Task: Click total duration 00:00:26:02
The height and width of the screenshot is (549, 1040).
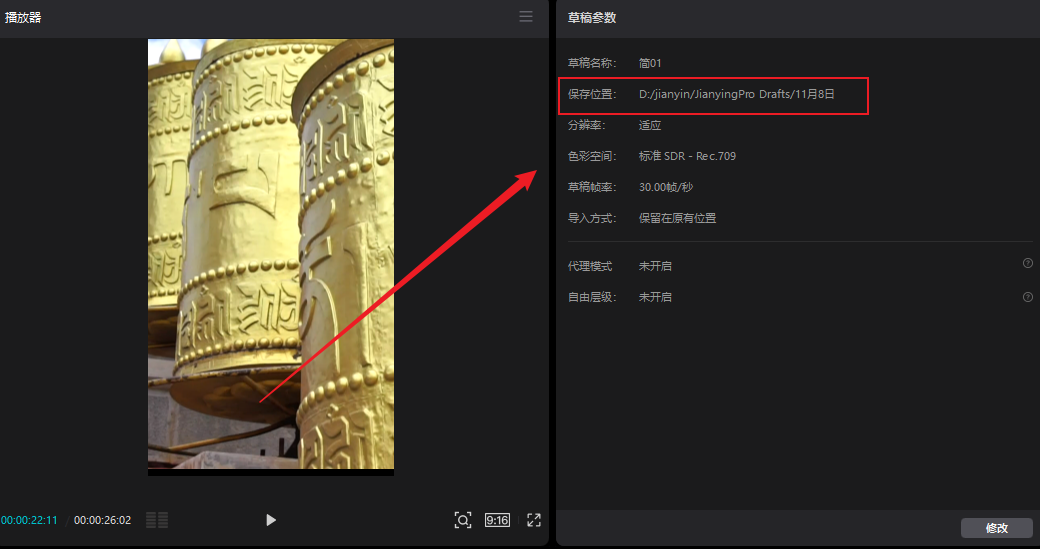Action: tap(102, 520)
